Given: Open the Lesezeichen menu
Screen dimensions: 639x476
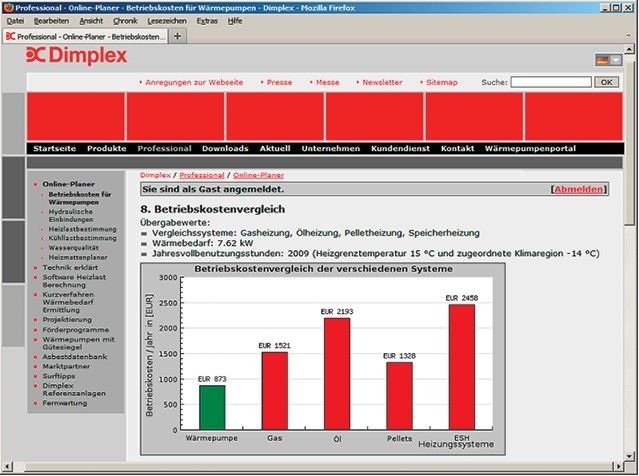Looking at the screenshot, I should pyautogui.click(x=167, y=21).
